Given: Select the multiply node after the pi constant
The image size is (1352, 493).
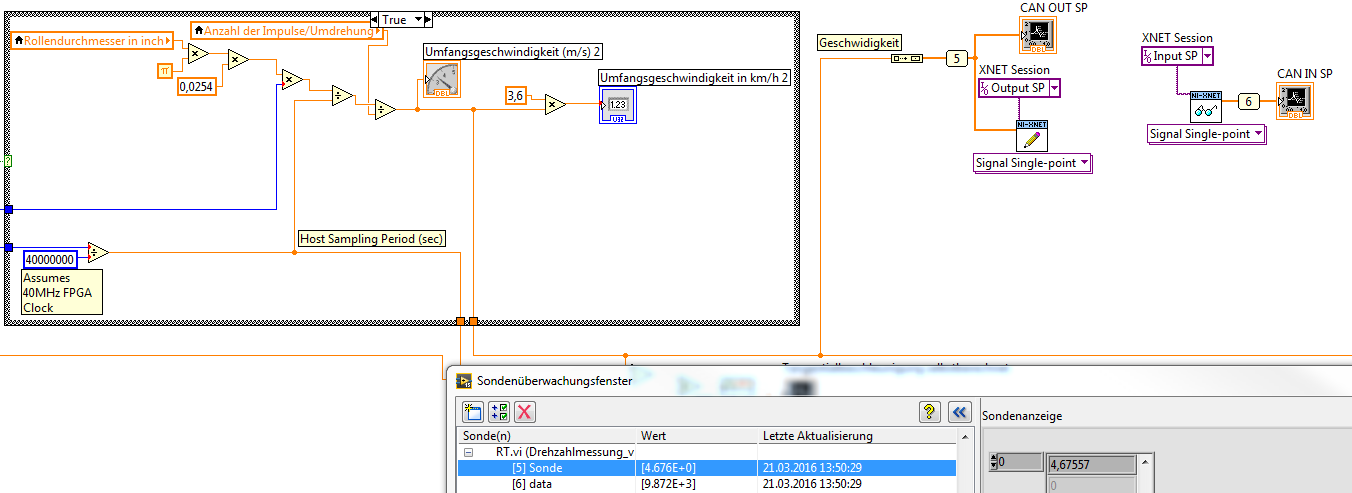Looking at the screenshot, I should click(x=198, y=54).
